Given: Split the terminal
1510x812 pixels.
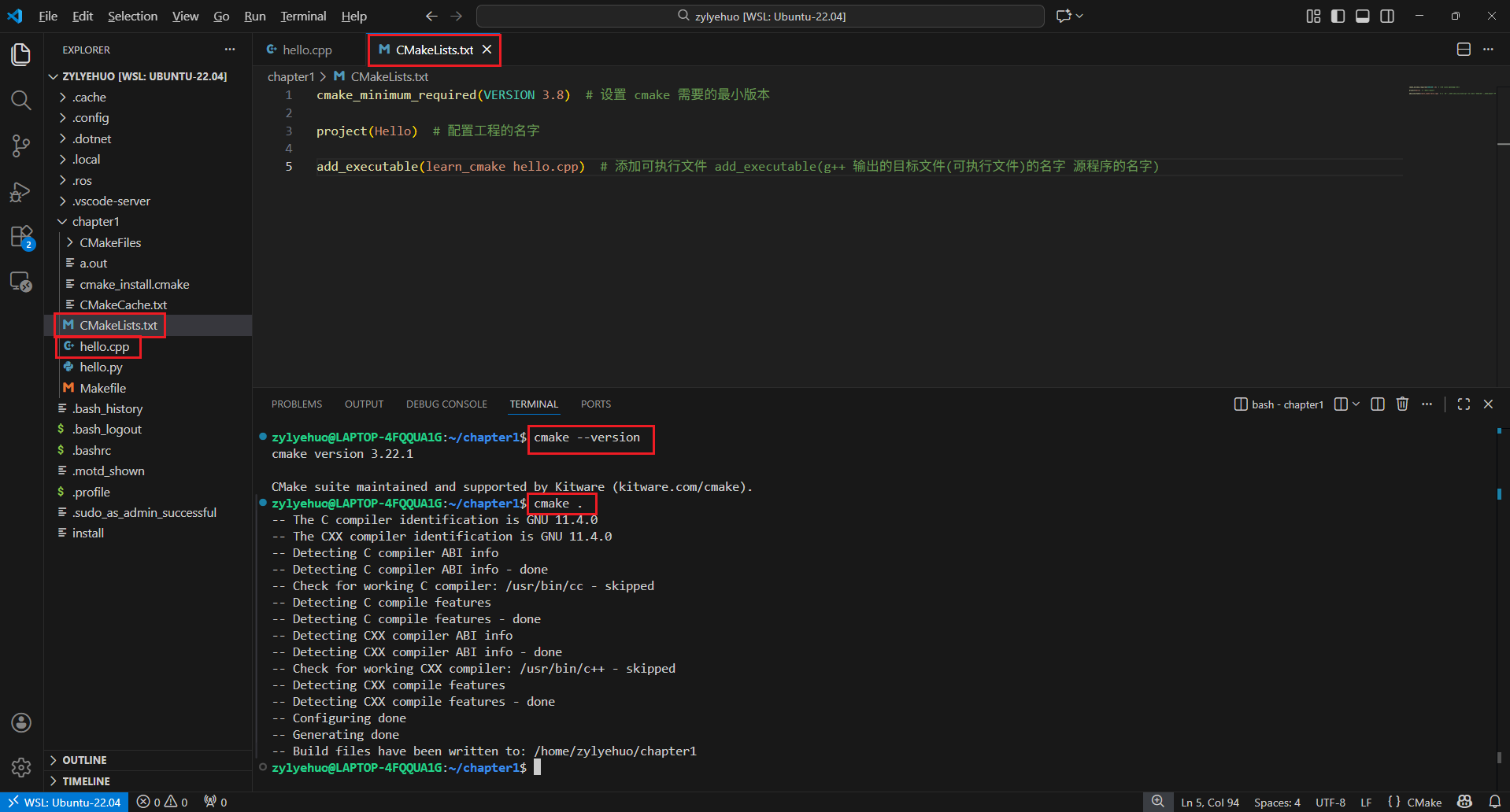Looking at the screenshot, I should 1378,404.
